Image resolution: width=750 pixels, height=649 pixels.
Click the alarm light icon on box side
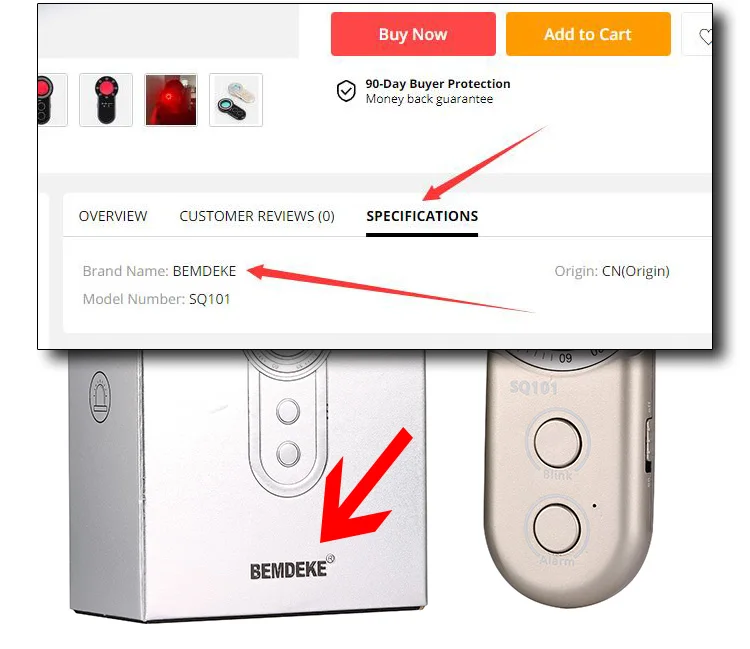click(x=100, y=396)
